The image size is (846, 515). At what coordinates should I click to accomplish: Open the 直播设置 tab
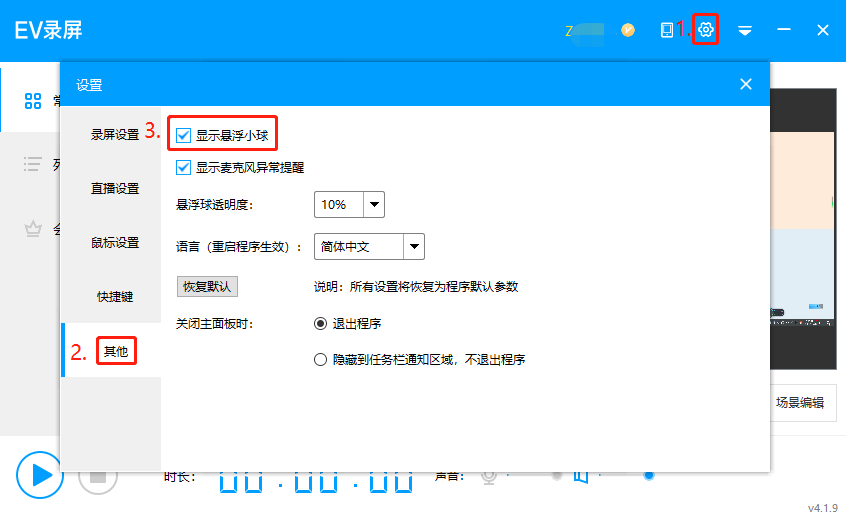pyautogui.click(x=115, y=189)
